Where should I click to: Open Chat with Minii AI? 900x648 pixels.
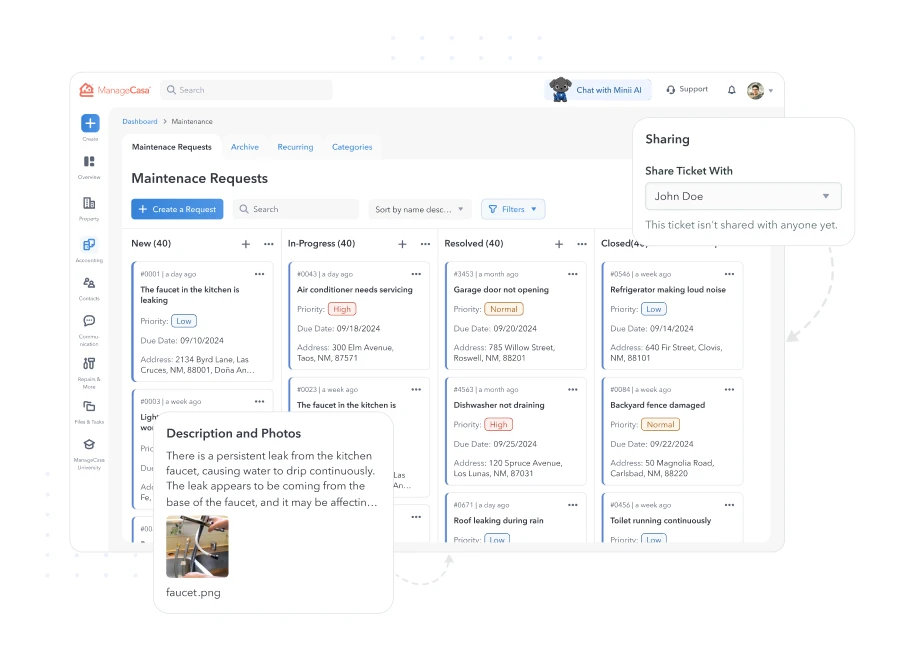pos(598,90)
